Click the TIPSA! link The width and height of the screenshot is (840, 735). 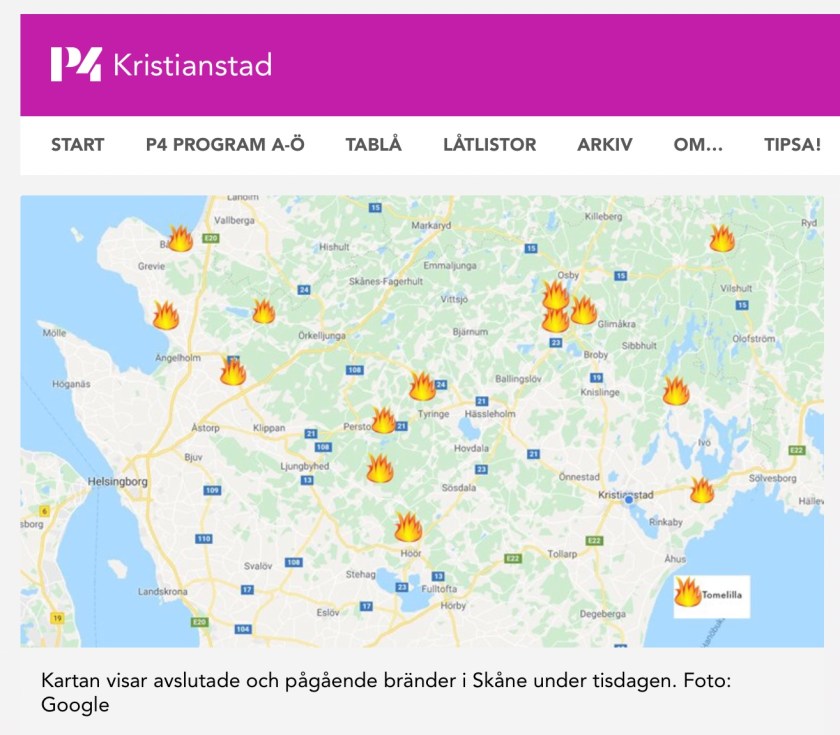point(792,145)
